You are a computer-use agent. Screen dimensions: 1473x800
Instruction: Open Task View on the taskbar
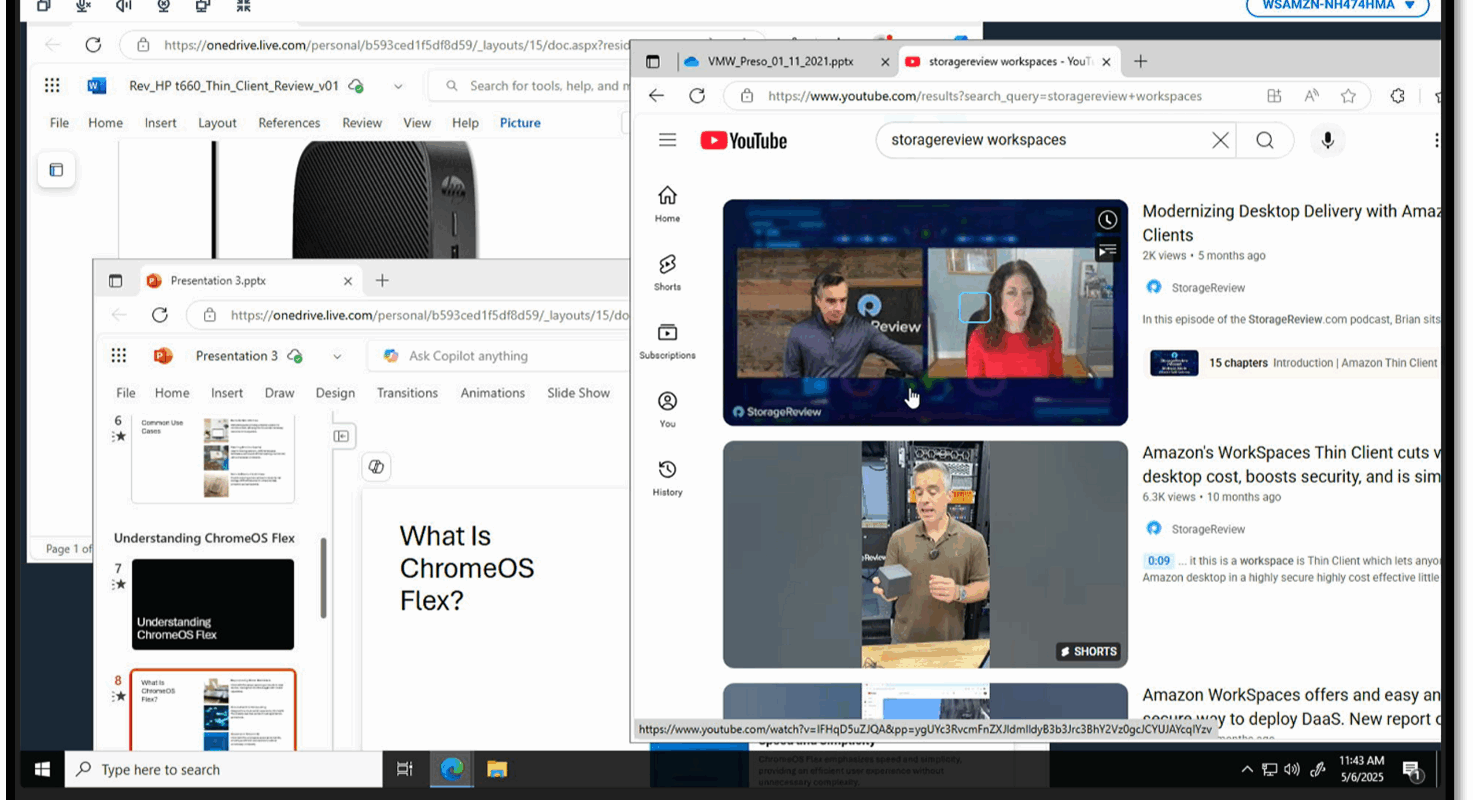405,769
